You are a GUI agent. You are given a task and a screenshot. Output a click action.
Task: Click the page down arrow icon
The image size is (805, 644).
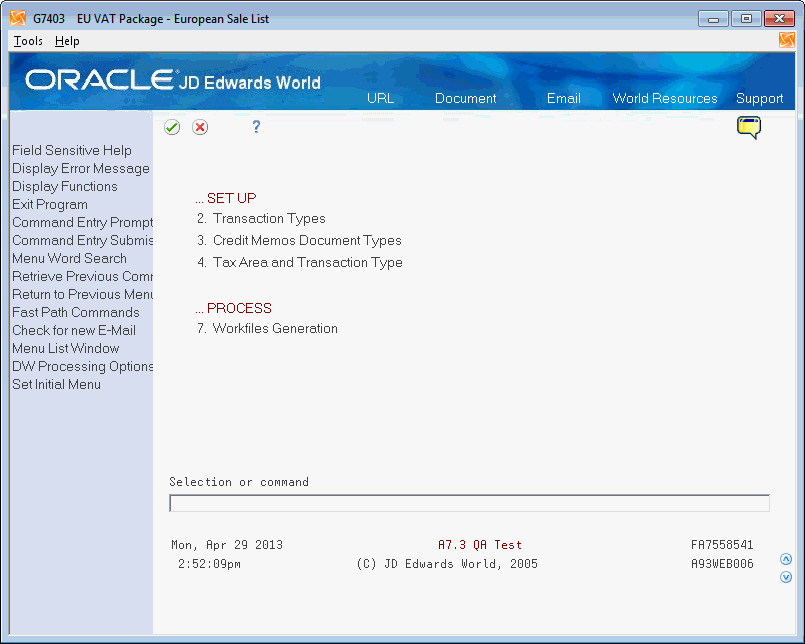pyautogui.click(x=785, y=577)
